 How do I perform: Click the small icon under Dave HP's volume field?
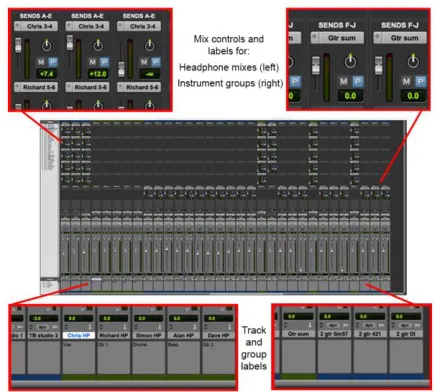[229, 326]
